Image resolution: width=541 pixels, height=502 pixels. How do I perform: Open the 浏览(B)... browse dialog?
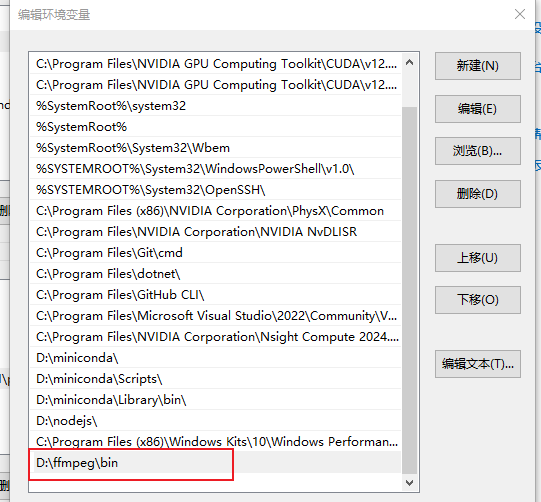coord(478,151)
